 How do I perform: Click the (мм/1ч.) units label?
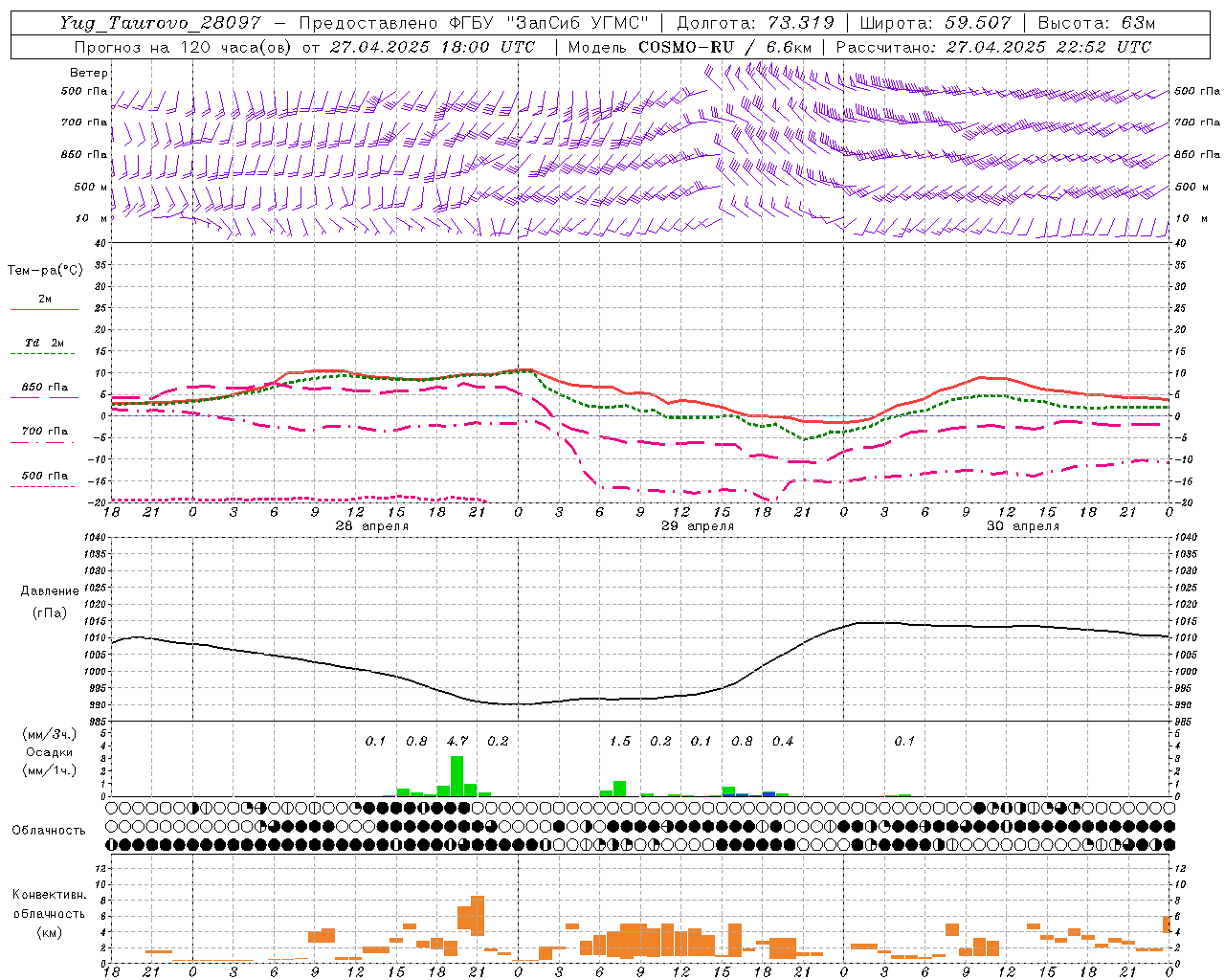tap(49, 770)
